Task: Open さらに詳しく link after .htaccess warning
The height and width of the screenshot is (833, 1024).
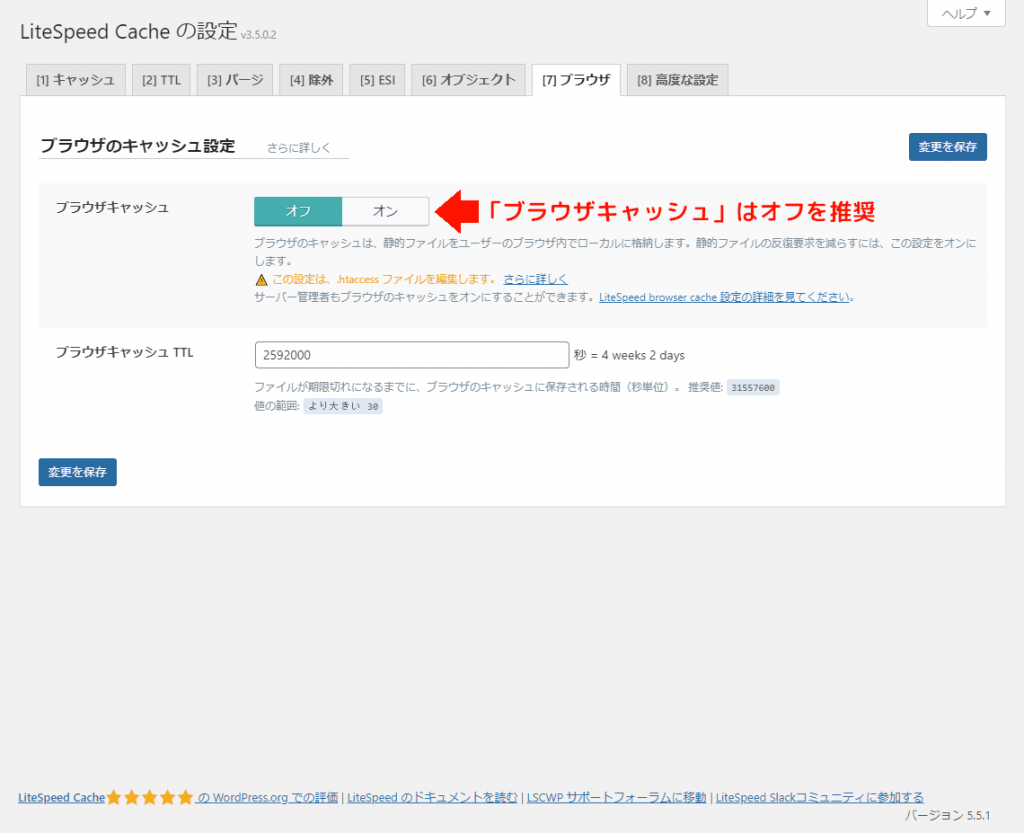Action: pos(536,279)
